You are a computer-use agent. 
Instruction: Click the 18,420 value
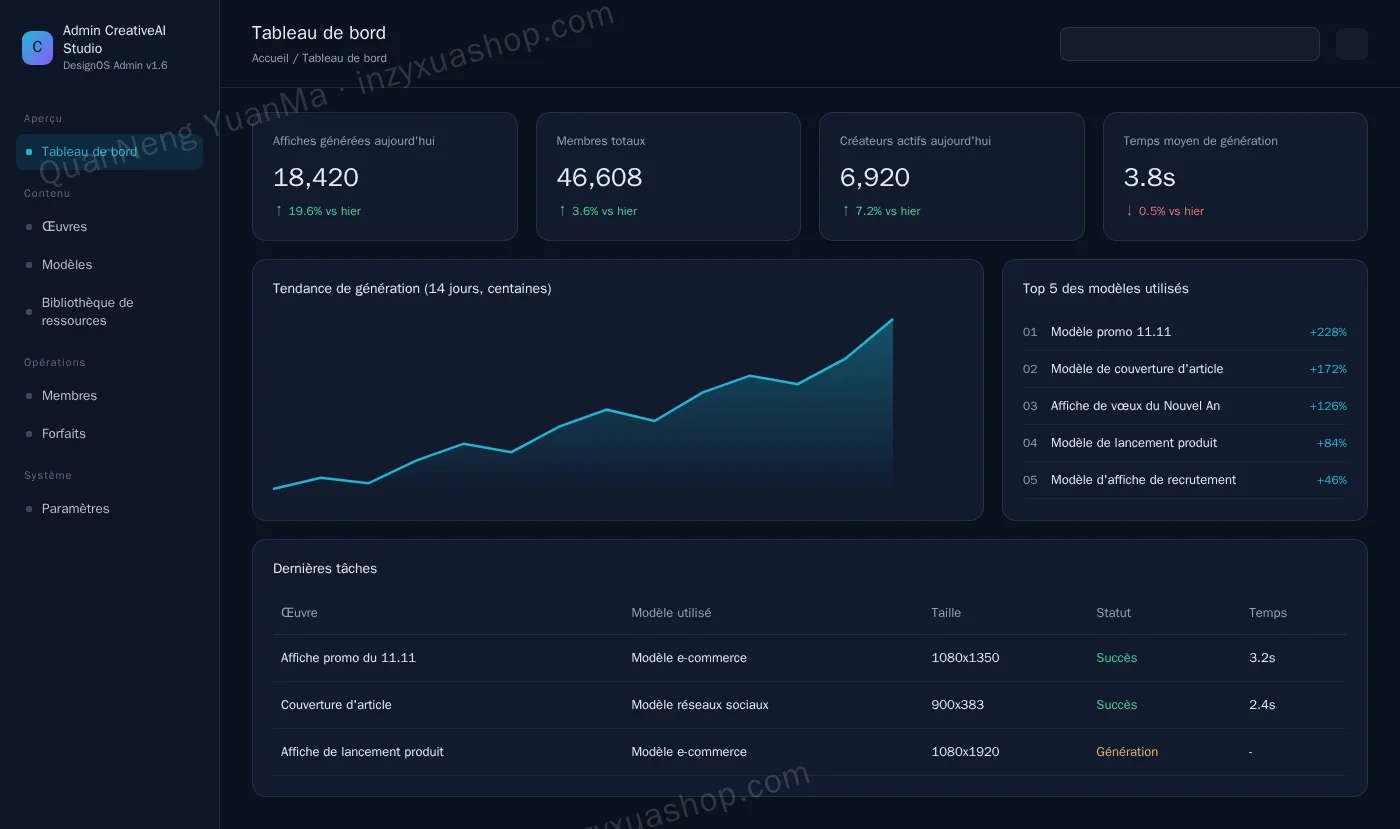[x=316, y=178]
